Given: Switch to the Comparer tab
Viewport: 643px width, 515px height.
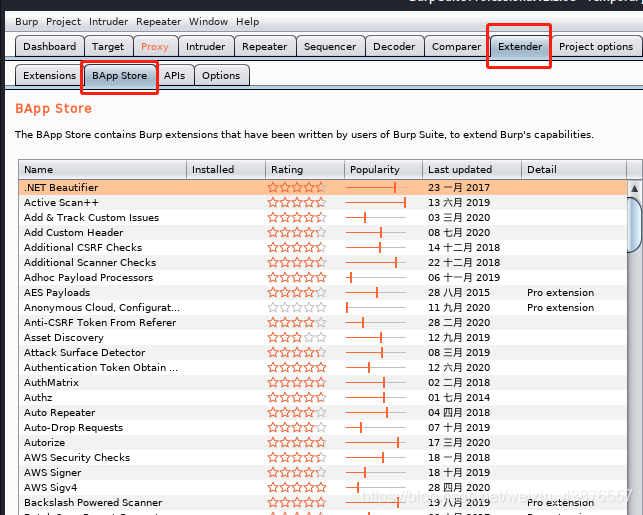Looking at the screenshot, I should (x=456, y=46).
